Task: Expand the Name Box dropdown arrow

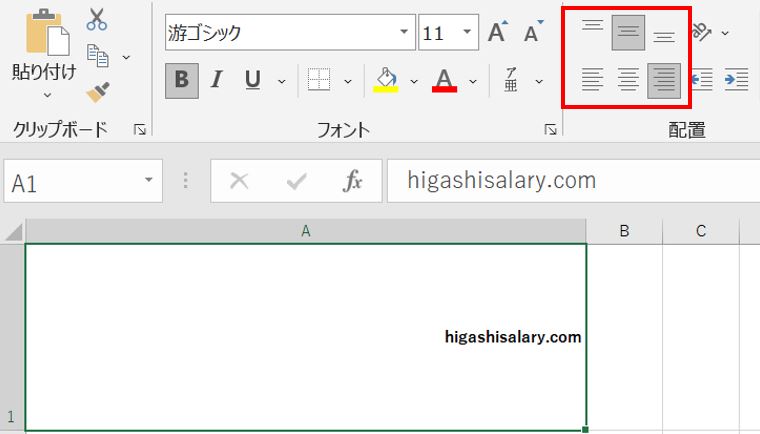Action: [x=148, y=181]
